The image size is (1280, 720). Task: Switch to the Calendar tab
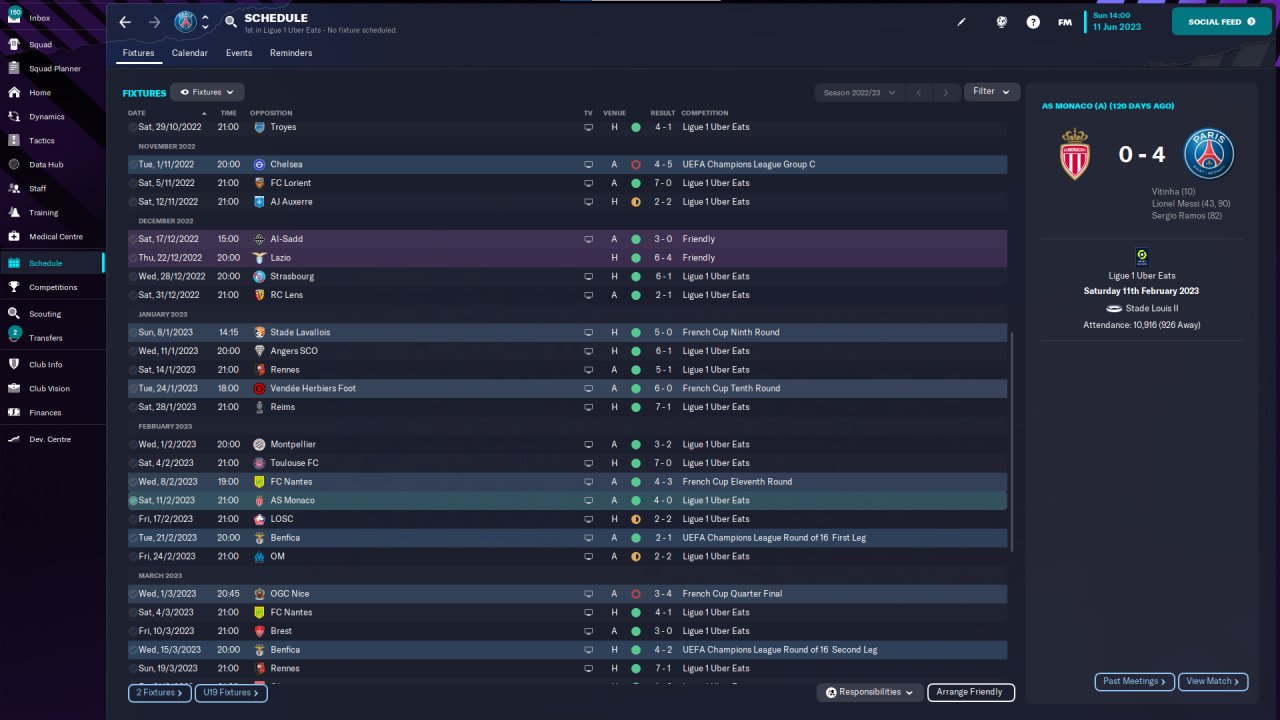click(190, 53)
